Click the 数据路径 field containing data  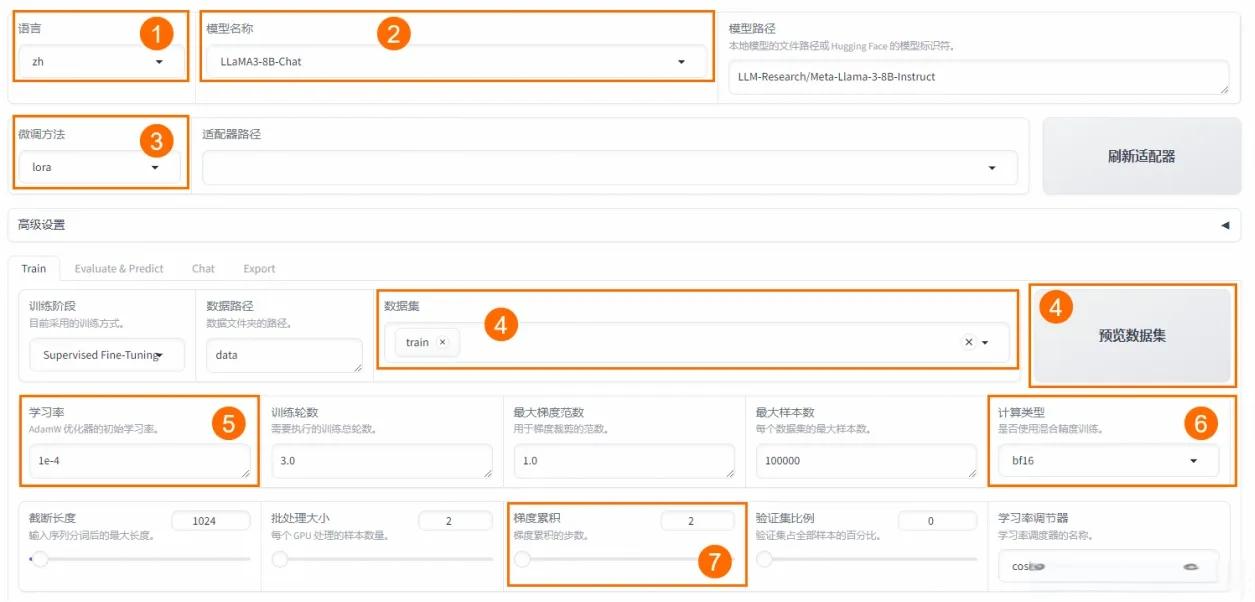pos(284,355)
